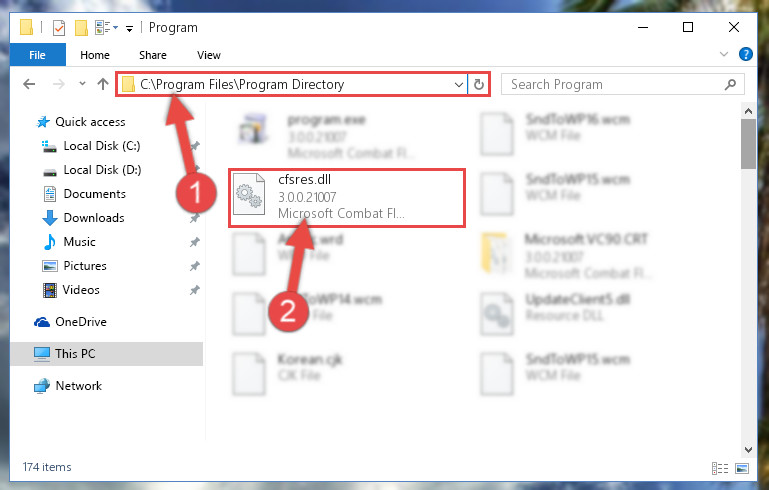Open the address bar history dropdown
This screenshot has height=490, width=769.
point(459,84)
